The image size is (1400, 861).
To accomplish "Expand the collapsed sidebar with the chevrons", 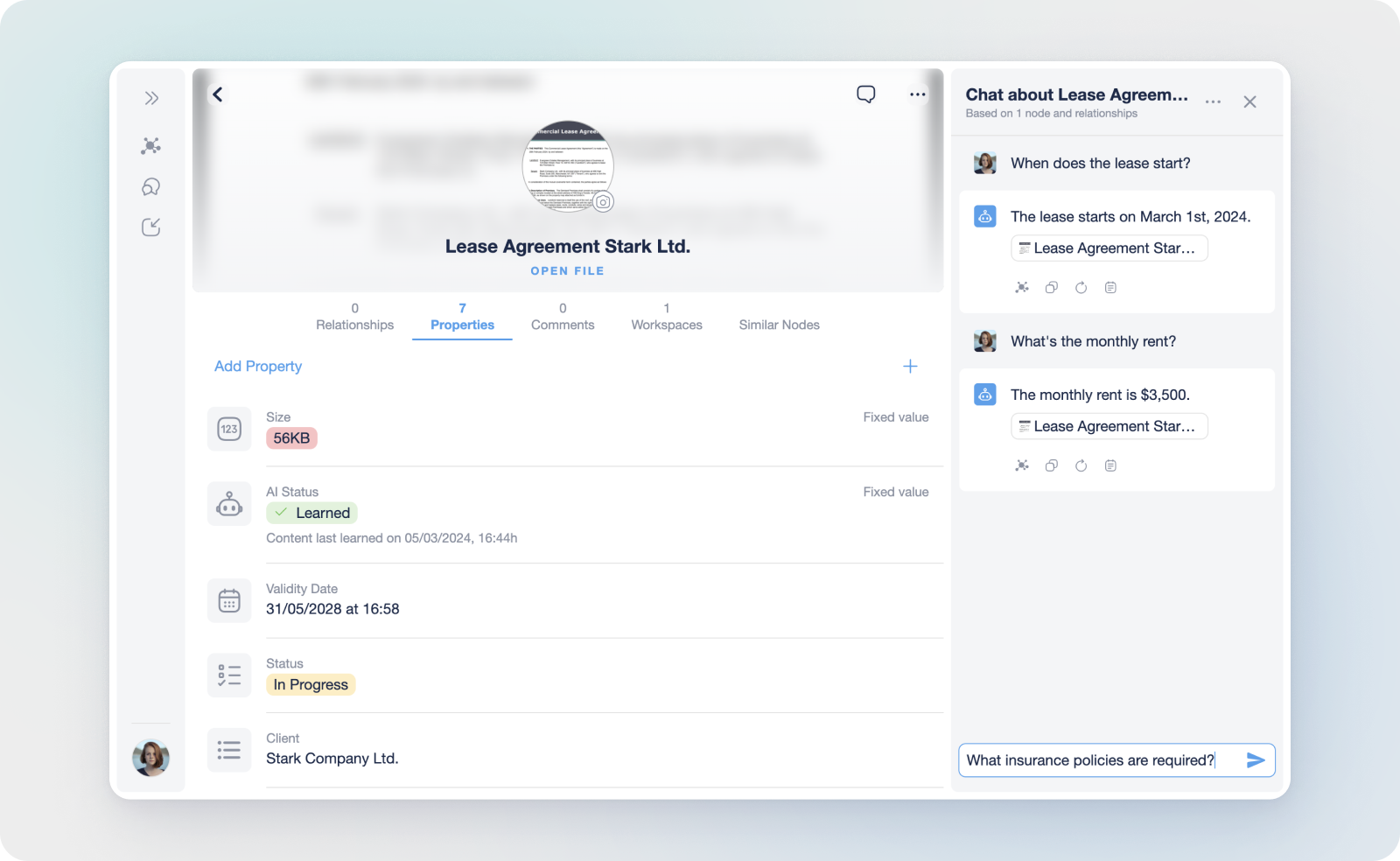I will click(150, 98).
